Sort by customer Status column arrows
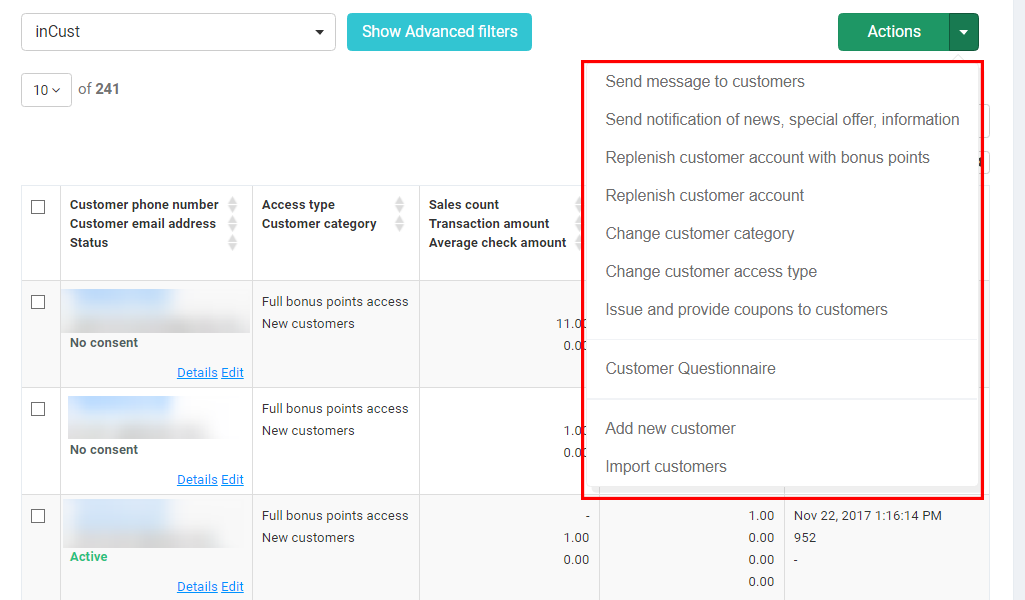Image resolution: width=1025 pixels, height=600 pixels. 233,243
